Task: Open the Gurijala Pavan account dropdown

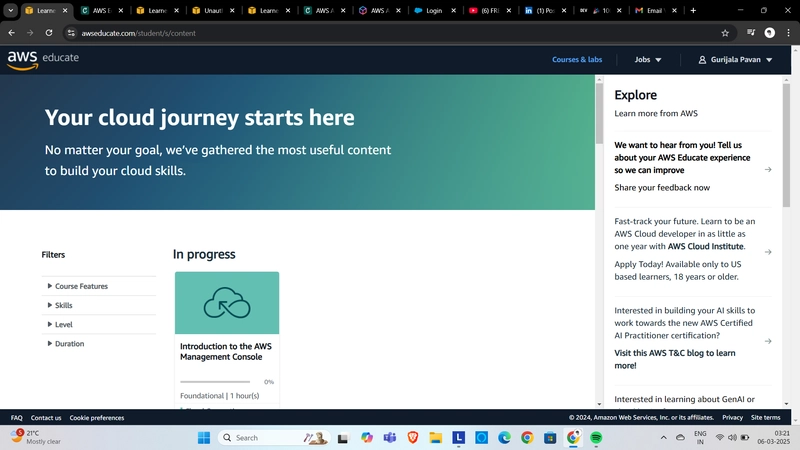Action: 735,60
